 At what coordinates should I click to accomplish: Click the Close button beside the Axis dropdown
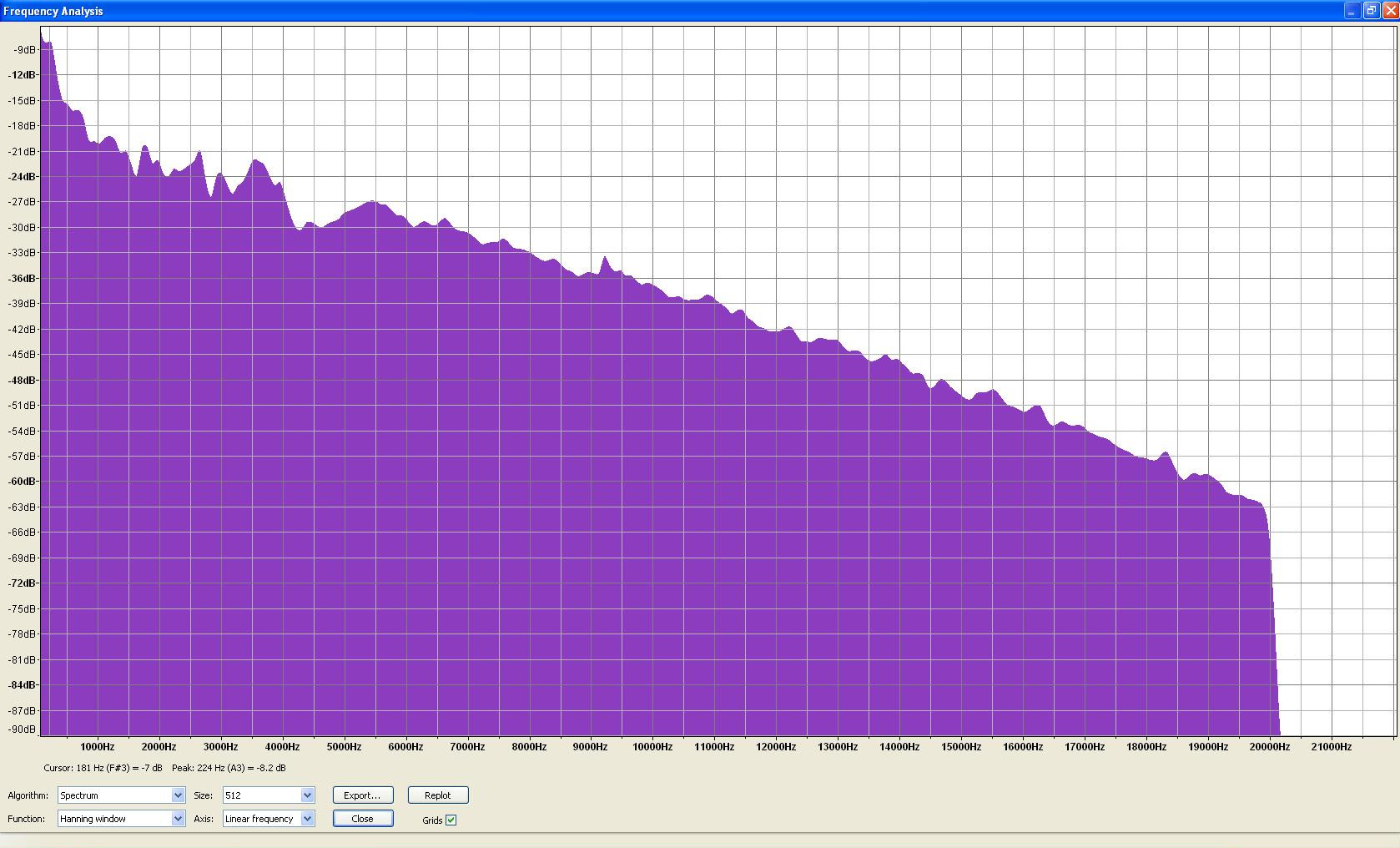[x=362, y=819]
